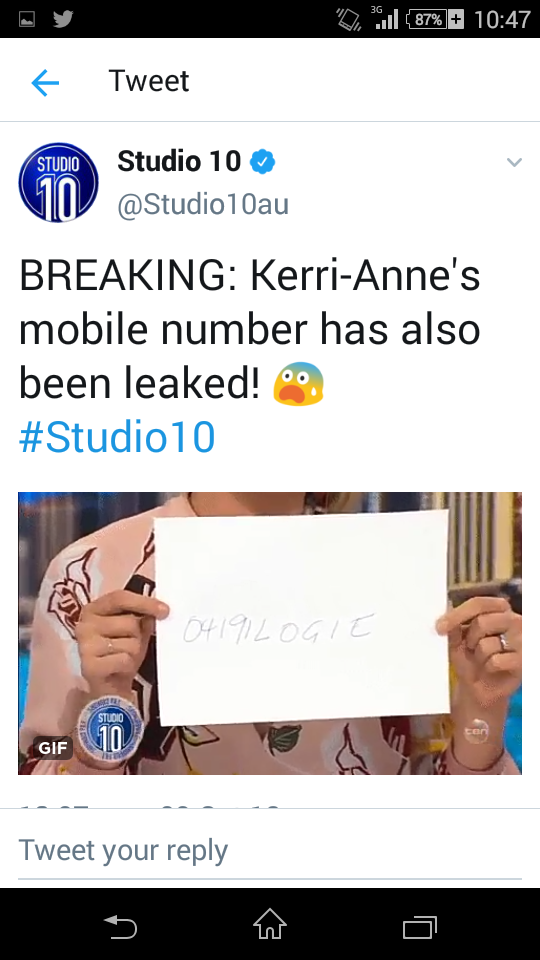Tap the 10:47 clock in status bar

[502, 20]
